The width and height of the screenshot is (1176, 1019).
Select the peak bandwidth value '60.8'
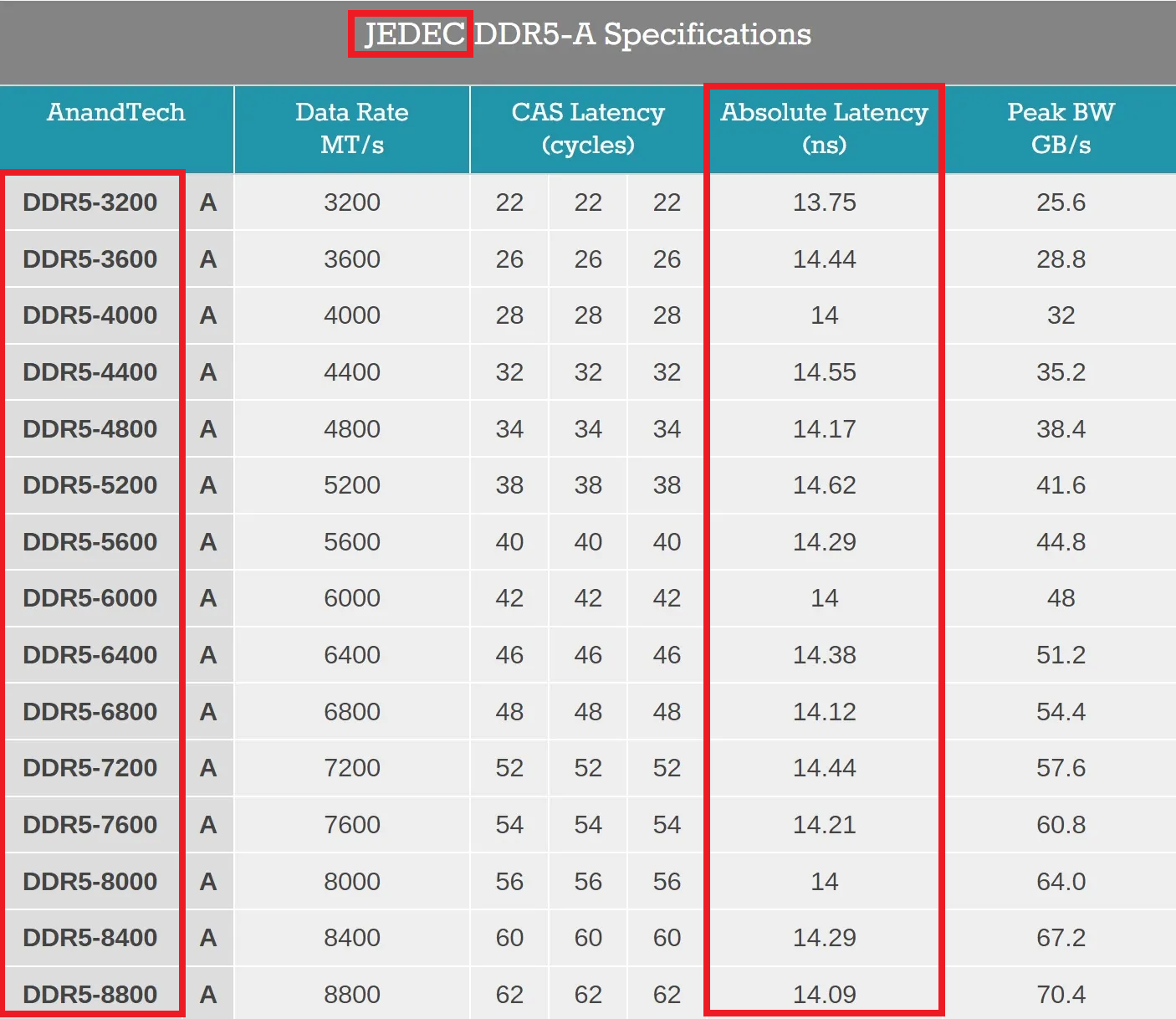[x=1061, y=825]
